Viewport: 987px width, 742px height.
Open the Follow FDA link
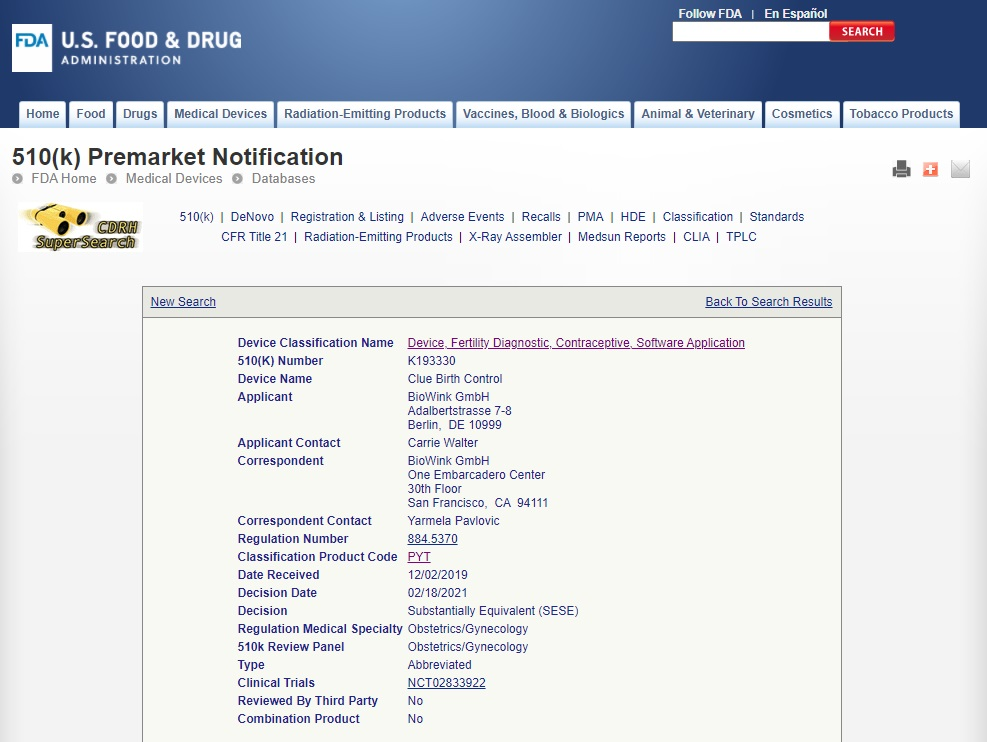(709, 13)
